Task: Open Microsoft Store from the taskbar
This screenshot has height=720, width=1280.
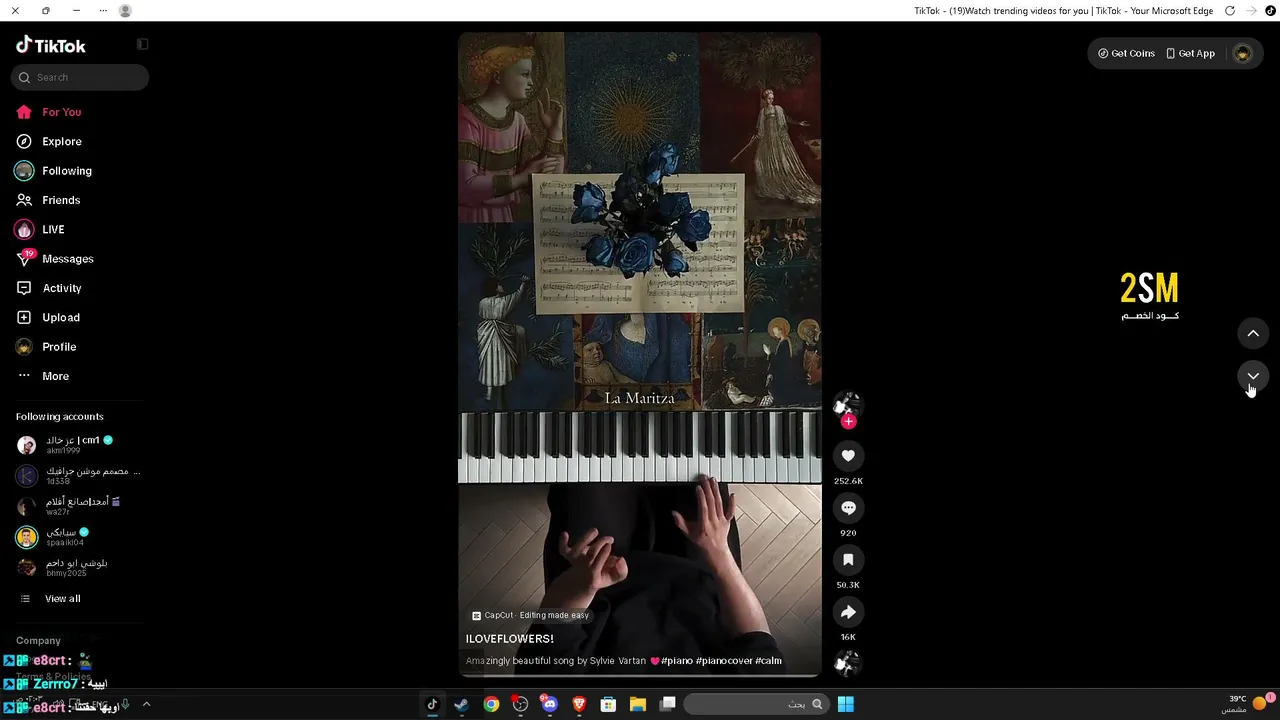Action: [608, 704]
